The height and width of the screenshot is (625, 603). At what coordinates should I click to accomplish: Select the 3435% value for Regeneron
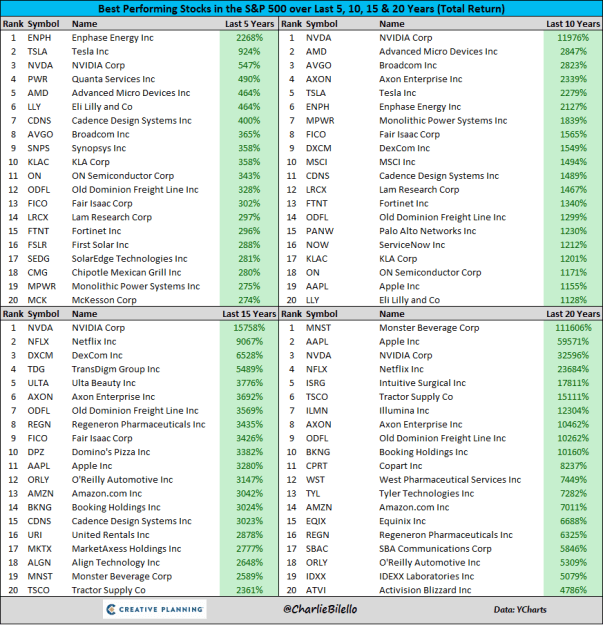pyautogui.click(x=249, y=425)
